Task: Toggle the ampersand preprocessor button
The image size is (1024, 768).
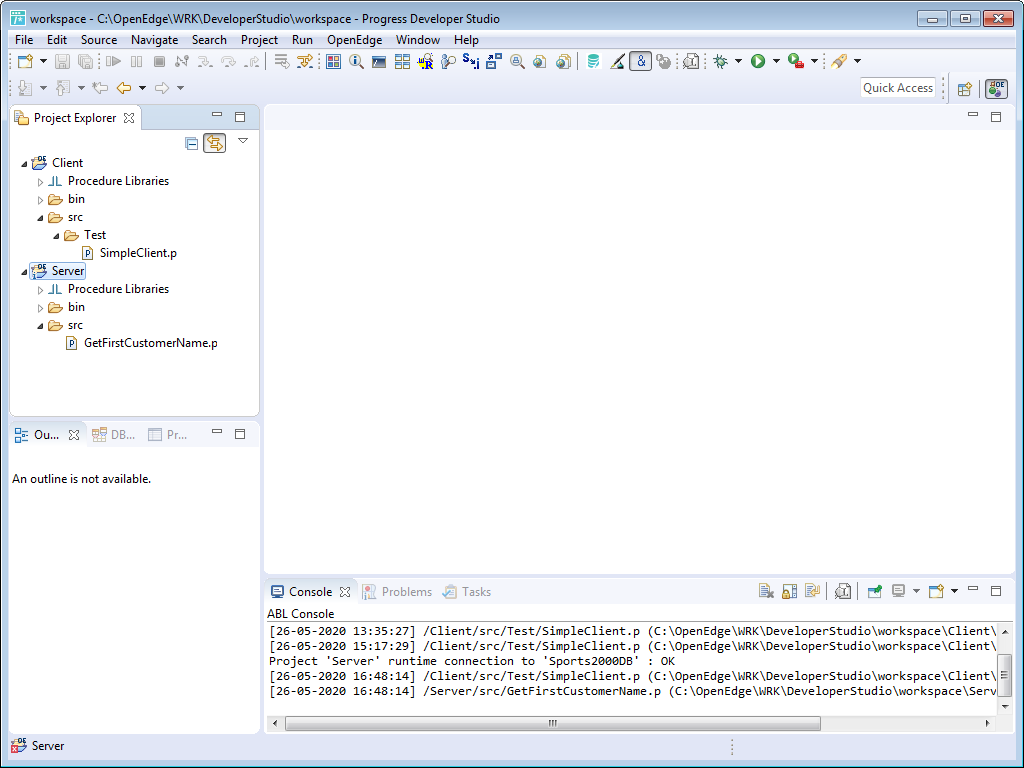Action: coord(641,61)
